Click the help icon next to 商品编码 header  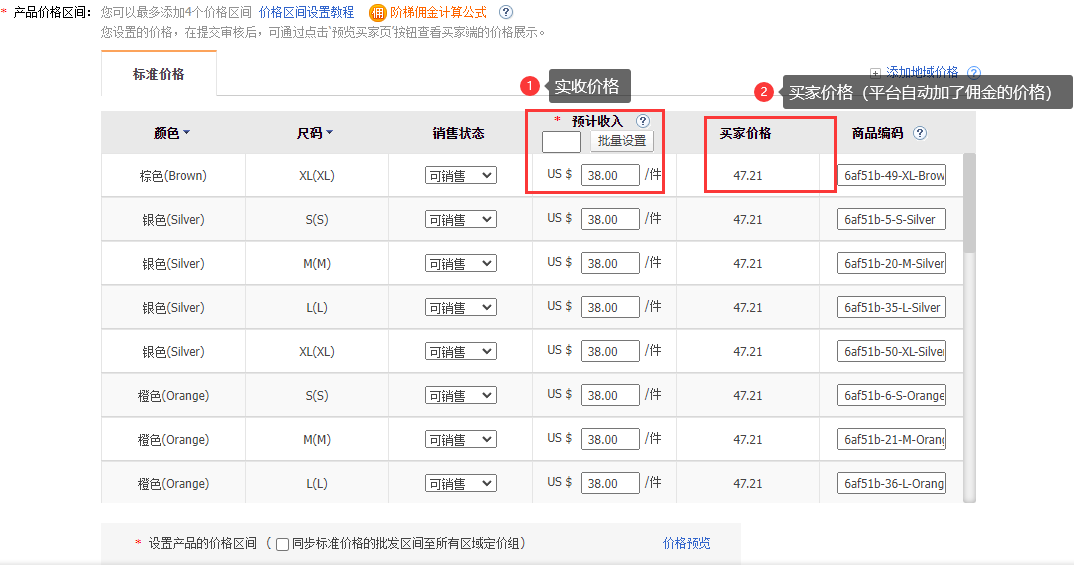[918, 131]
